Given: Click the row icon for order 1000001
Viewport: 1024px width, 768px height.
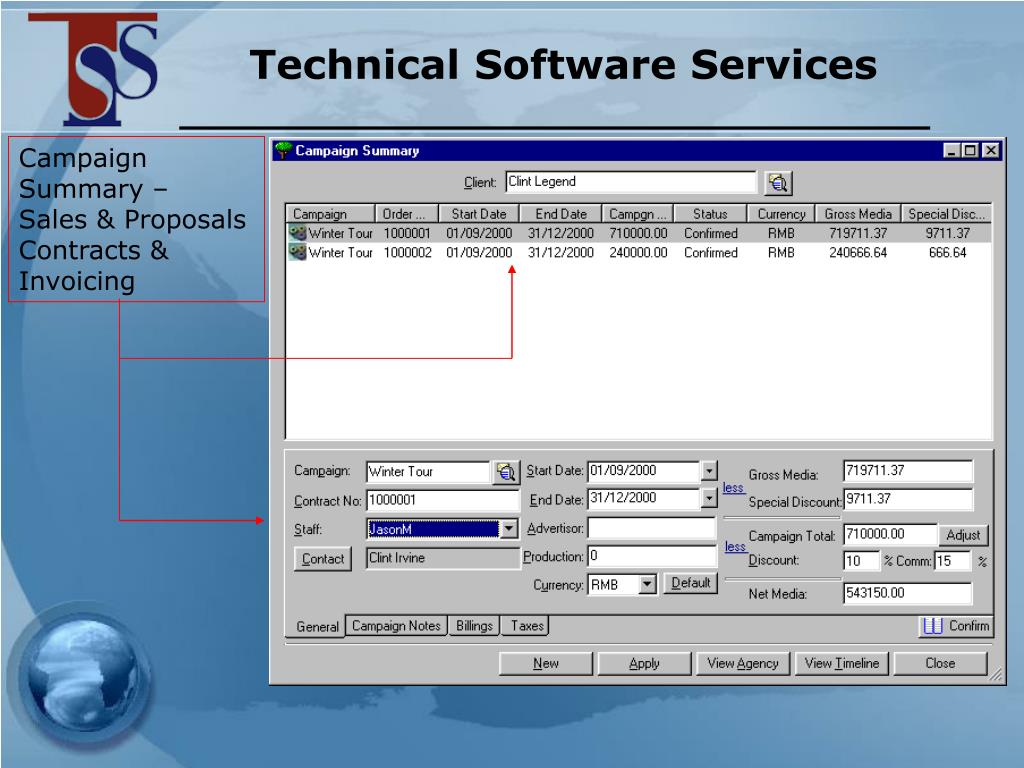Looking at the screenshot, I should (298, 232).
